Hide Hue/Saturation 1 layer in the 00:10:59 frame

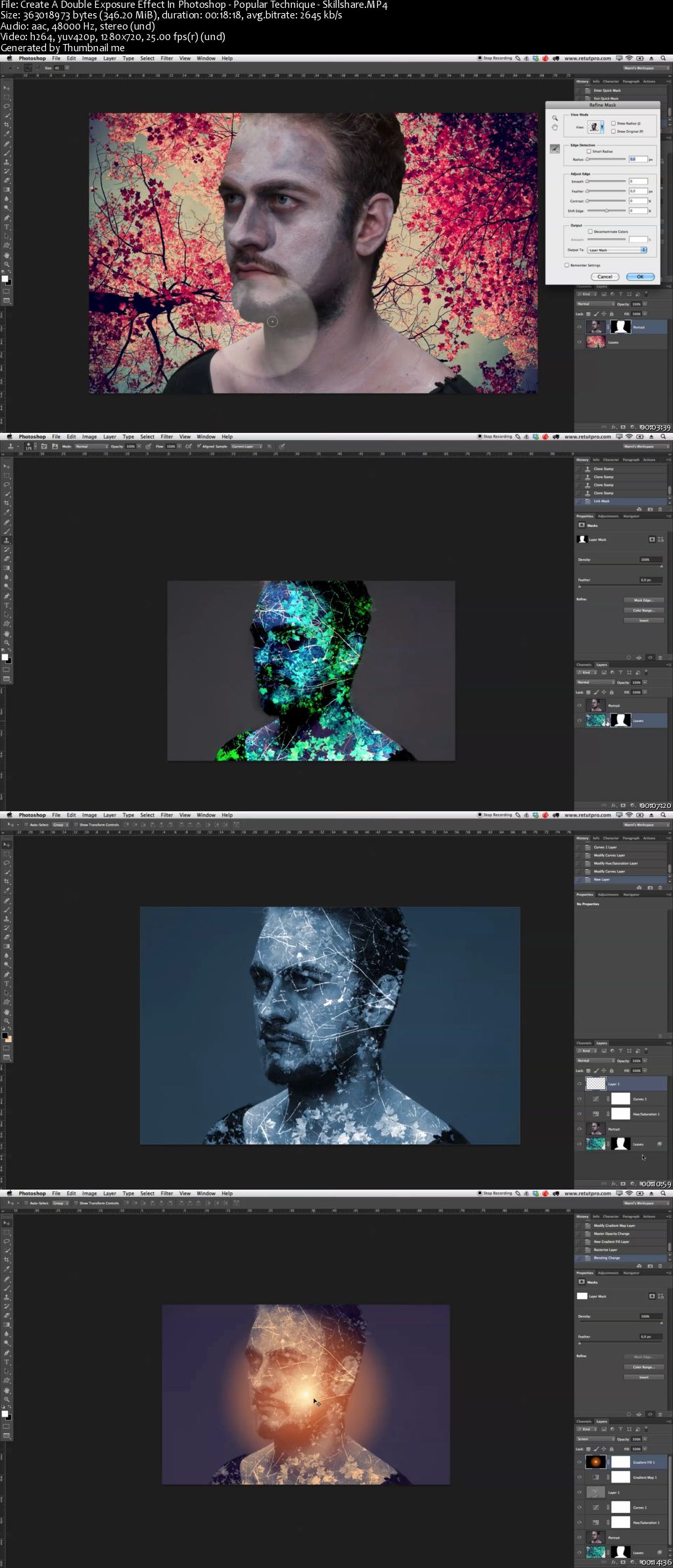pos(579,1114)
